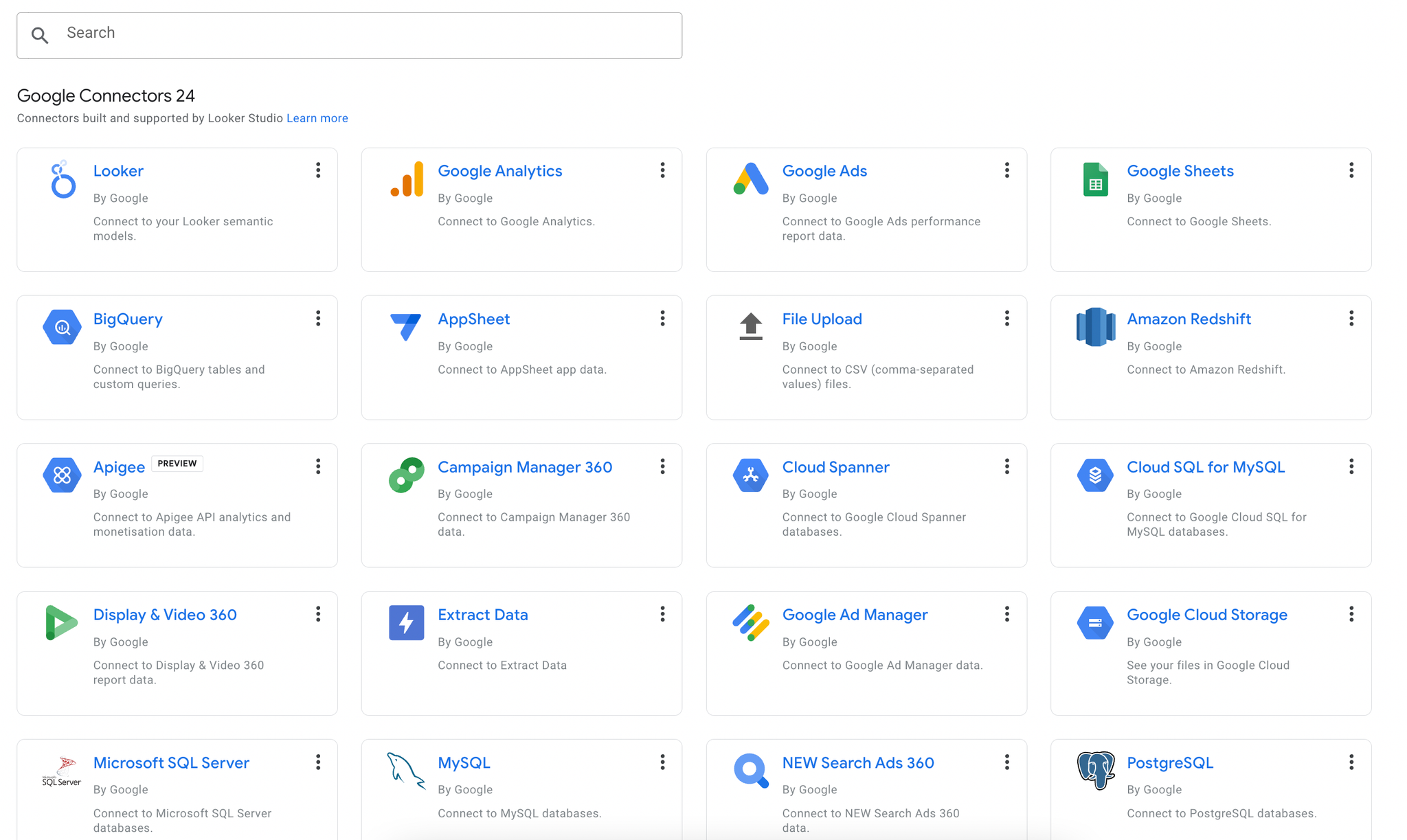1407x840 pixels.
Task: Select the Amazon Redshift connector title
Action: 1189,319
